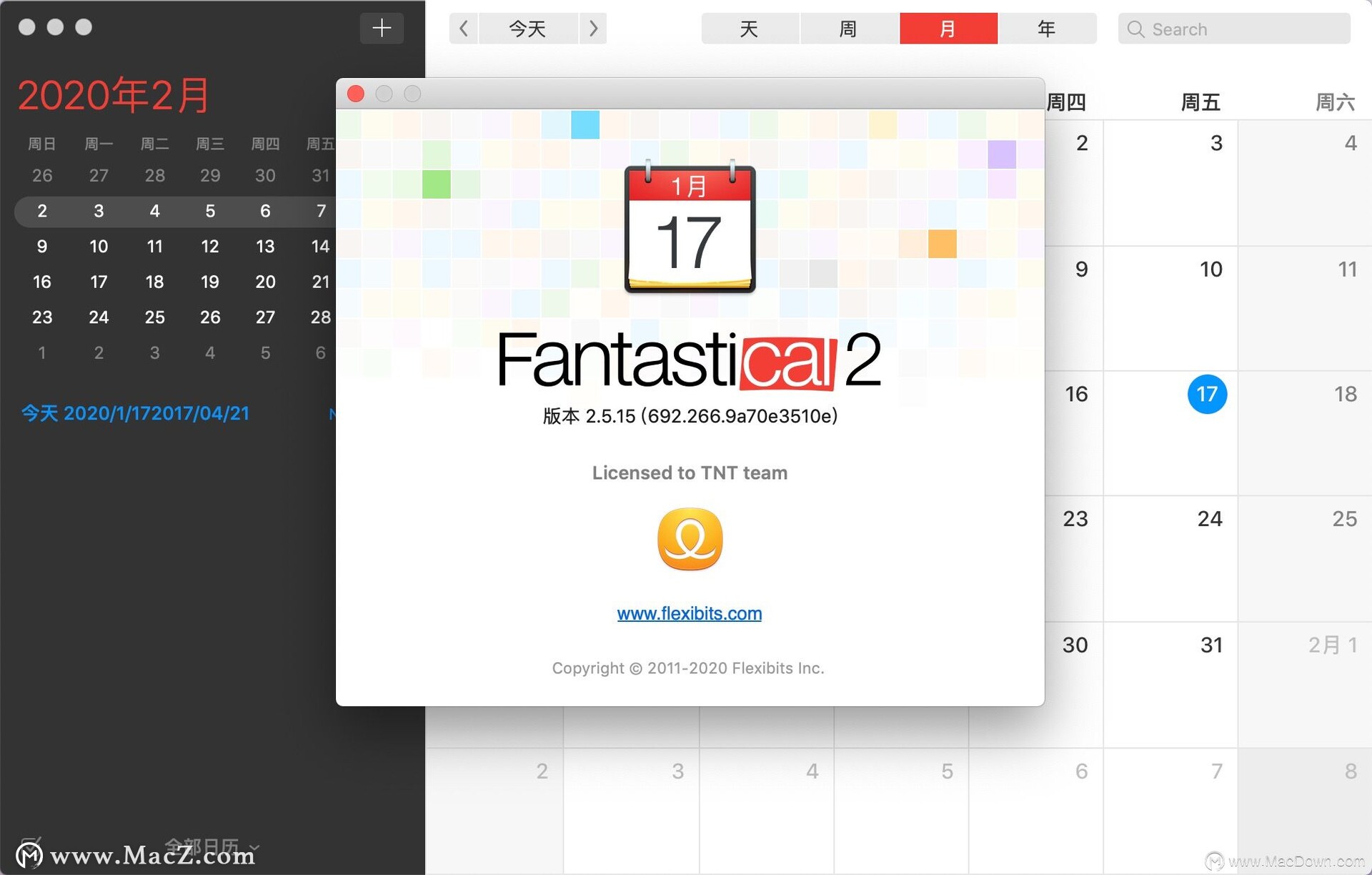Open www.flexibits.com link in About window
This screenshot has height=875, width=1372.
coord(689,613)
